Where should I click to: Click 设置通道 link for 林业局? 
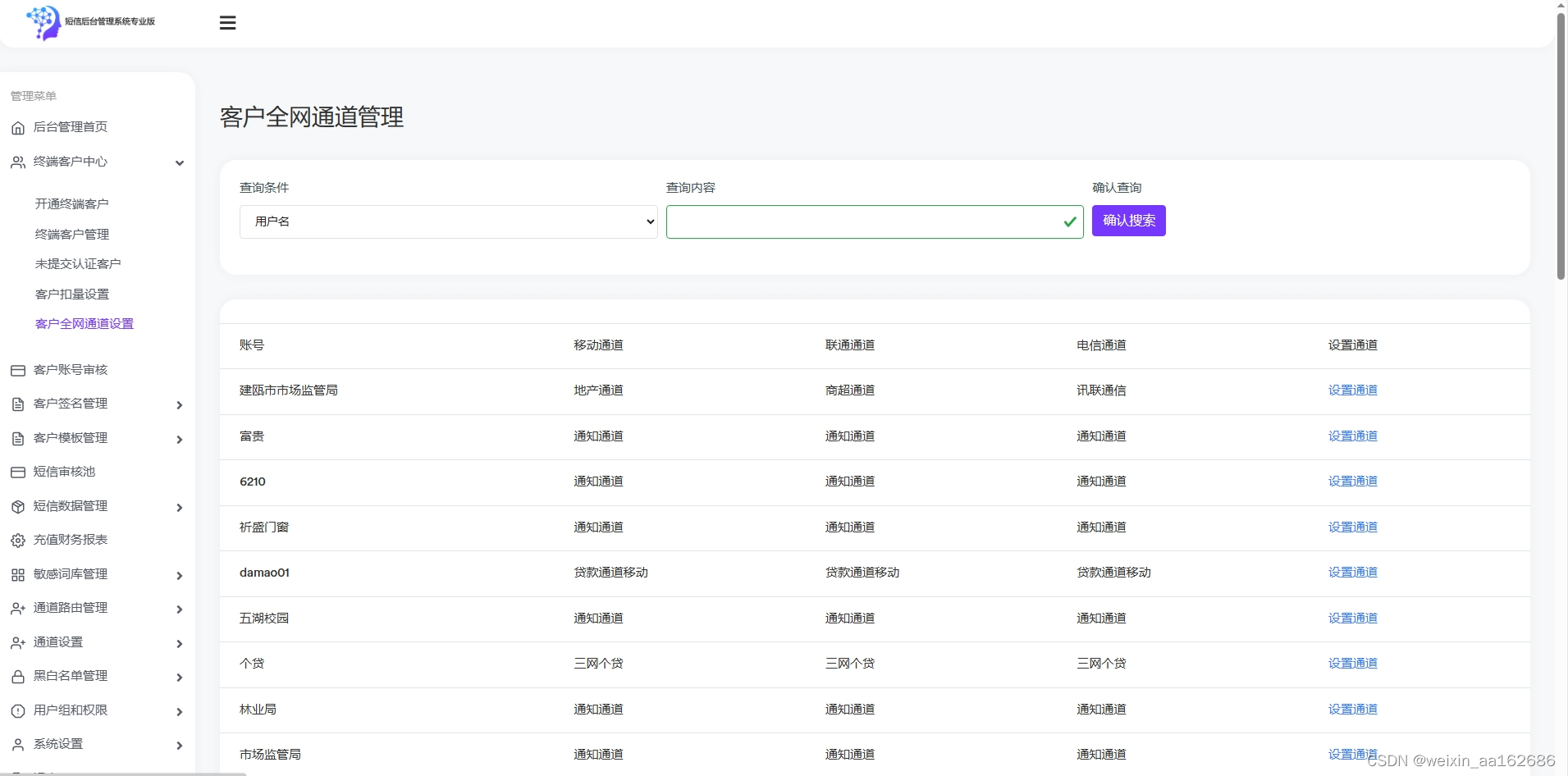(1352, 710)
